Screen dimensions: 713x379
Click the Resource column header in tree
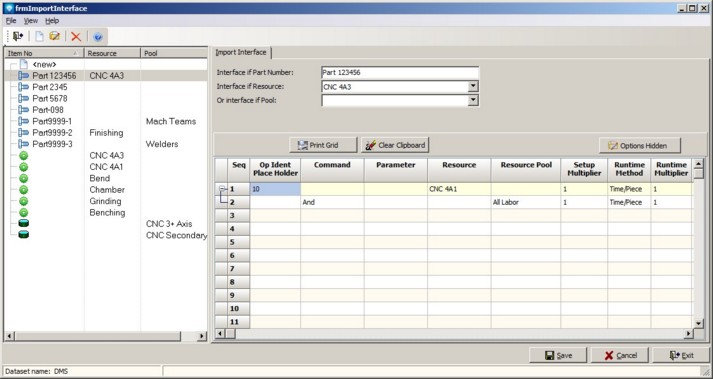click(x=112, y=53)
